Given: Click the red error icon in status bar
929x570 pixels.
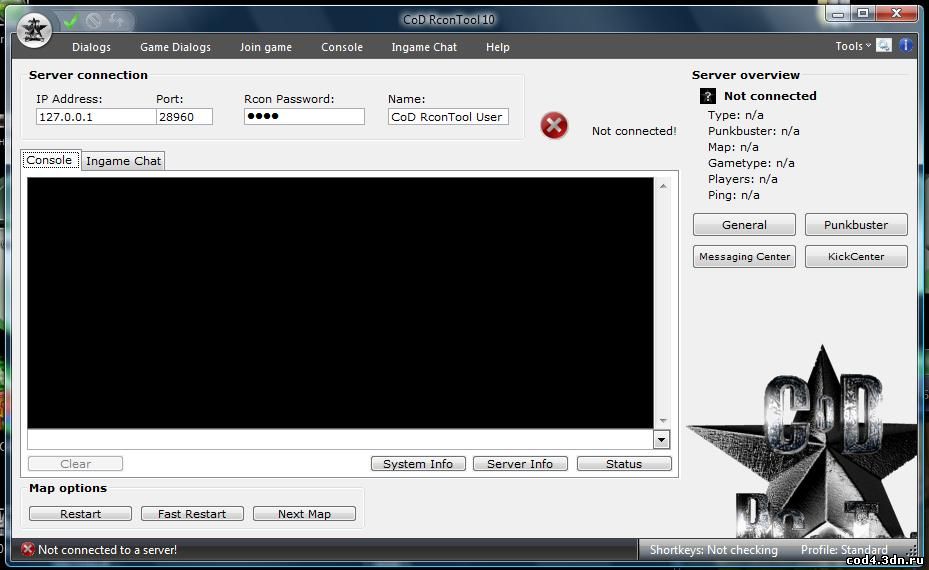Looking at the screenshot, I should 28,549.
